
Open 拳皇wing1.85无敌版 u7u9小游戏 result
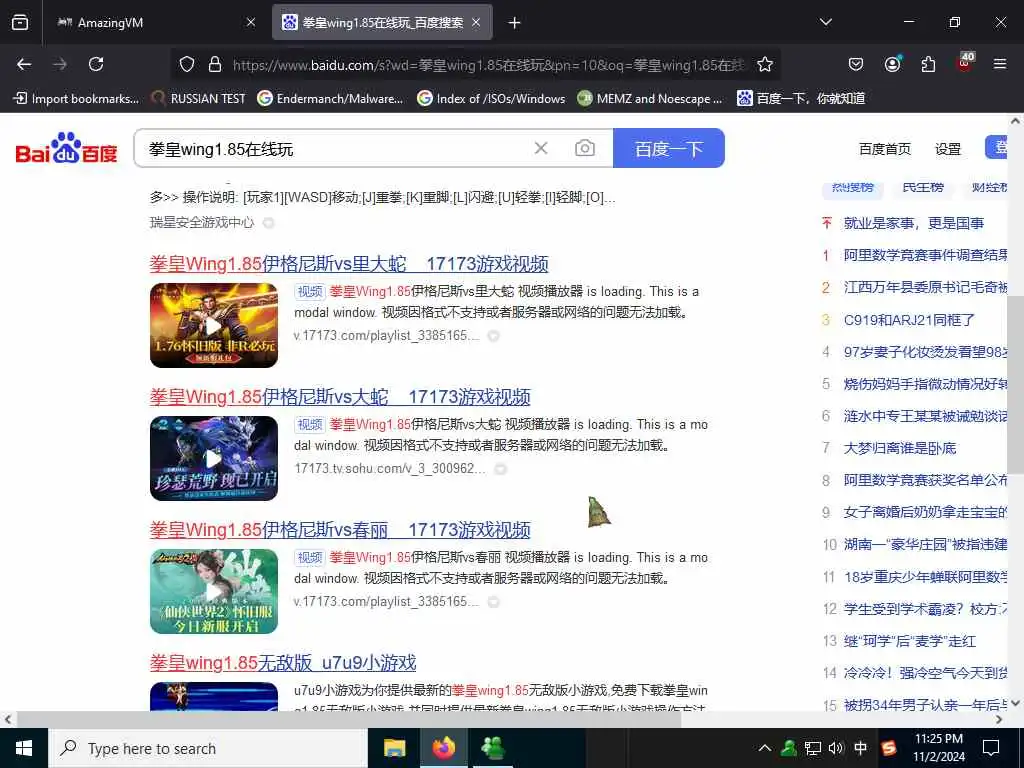pyautogui.click(x=283, y=663)
